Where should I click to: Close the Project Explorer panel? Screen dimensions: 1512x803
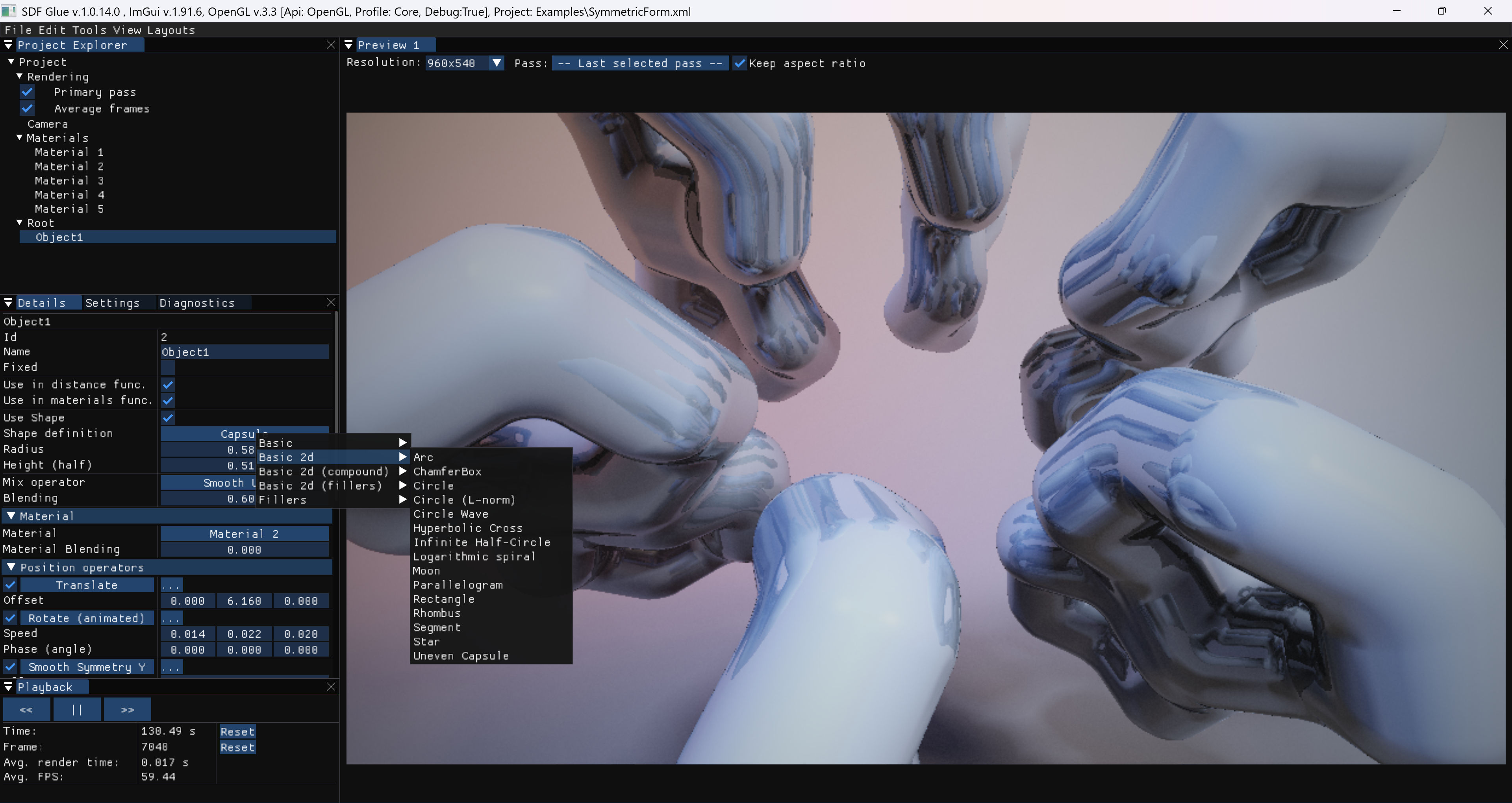tap(331, 44)
